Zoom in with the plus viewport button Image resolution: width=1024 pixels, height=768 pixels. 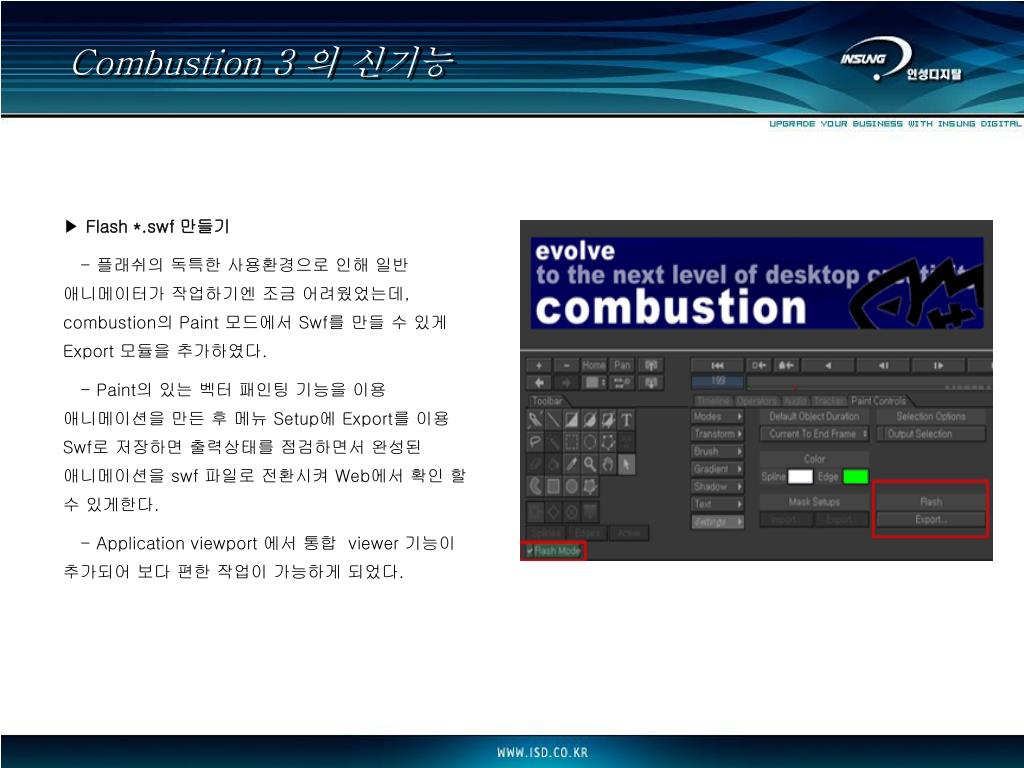(539, 365)
